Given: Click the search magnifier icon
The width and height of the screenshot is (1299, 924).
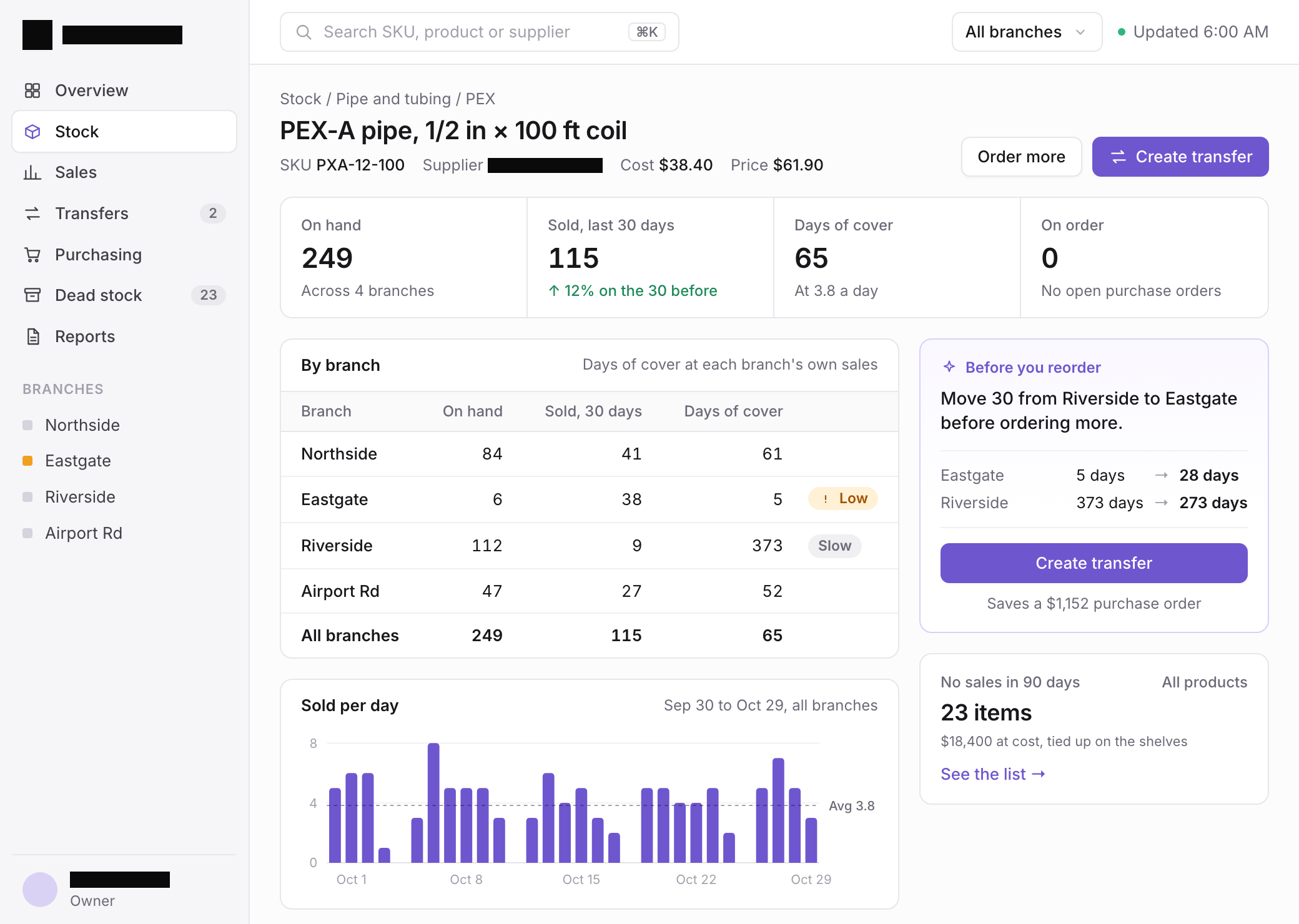Looking at the screenshot, I should point(304,32).
